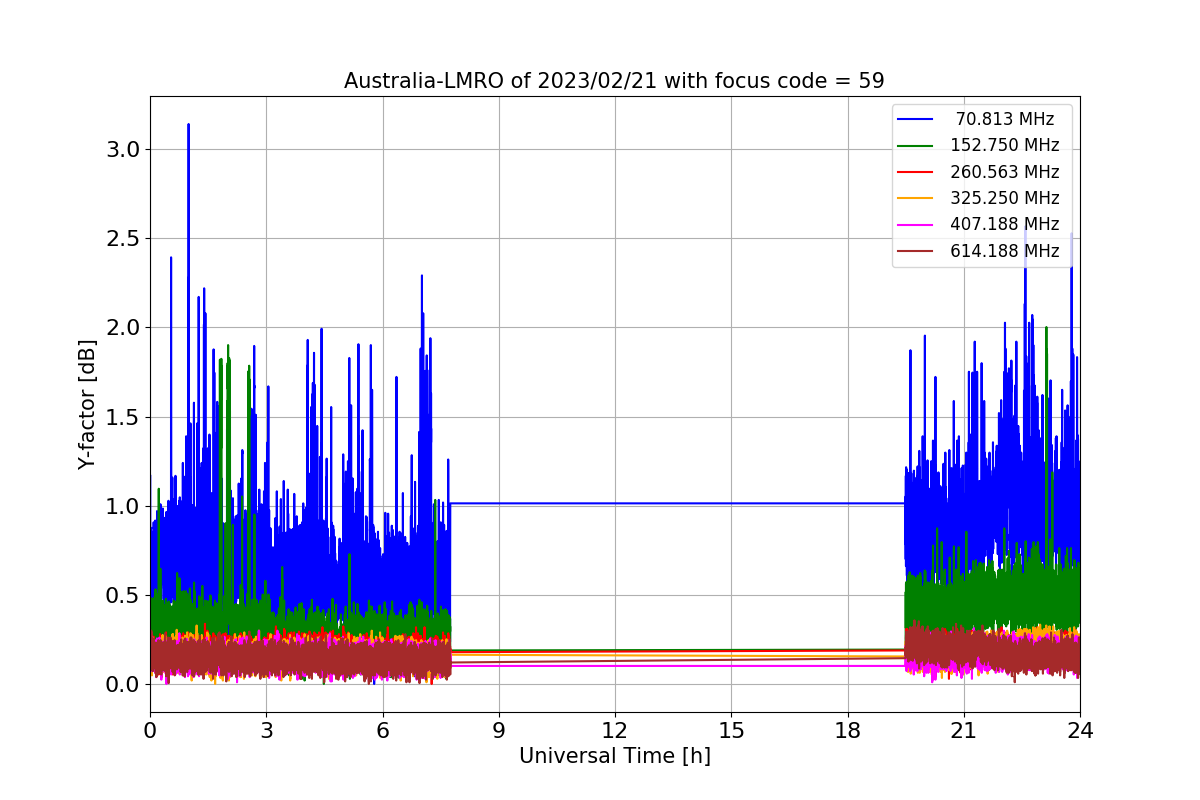Click the x-axis tick labeled 24
The image size is (1200, 800).
point(1080,731)
